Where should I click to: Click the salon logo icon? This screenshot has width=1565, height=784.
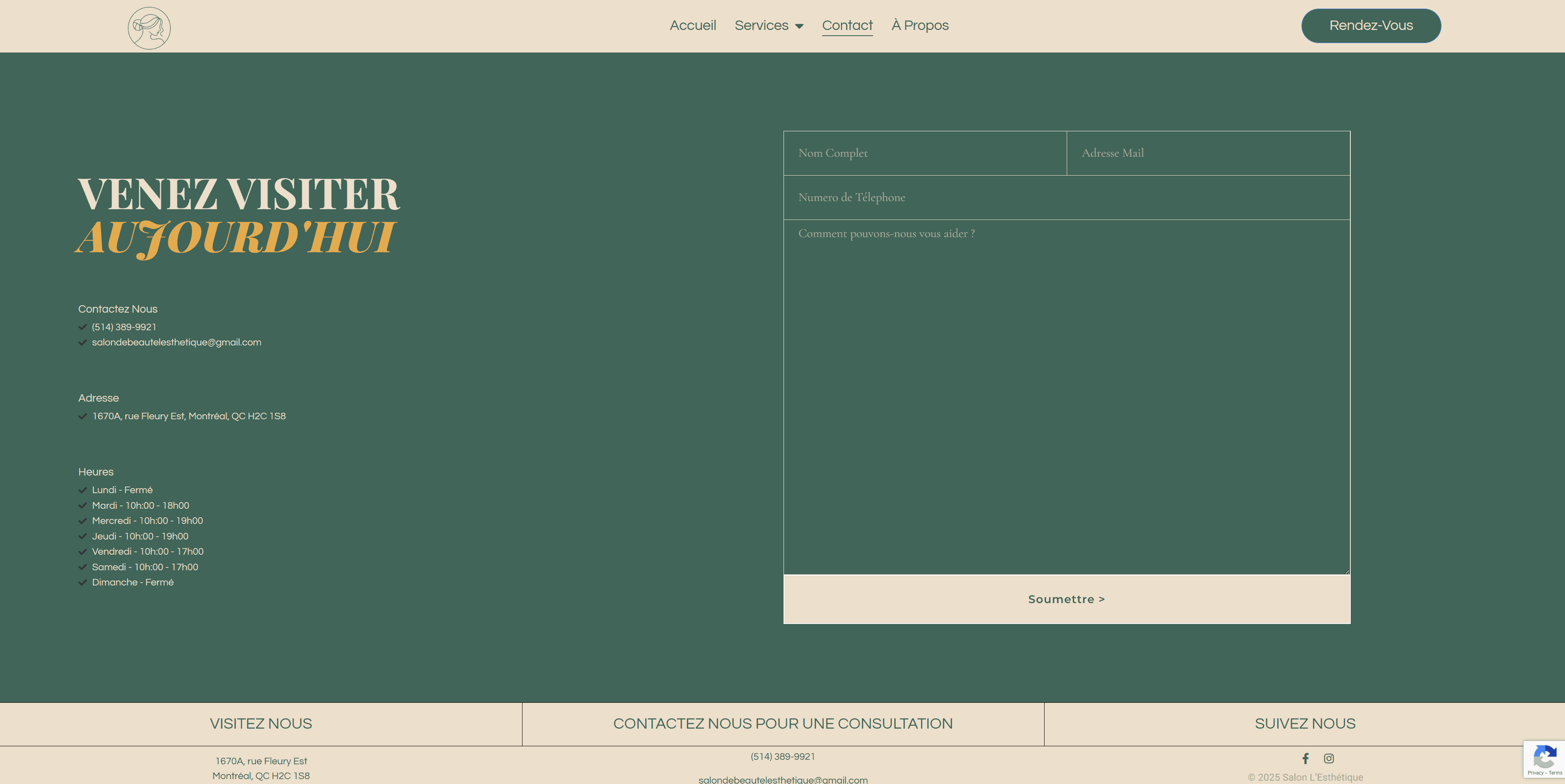point(149,28)
